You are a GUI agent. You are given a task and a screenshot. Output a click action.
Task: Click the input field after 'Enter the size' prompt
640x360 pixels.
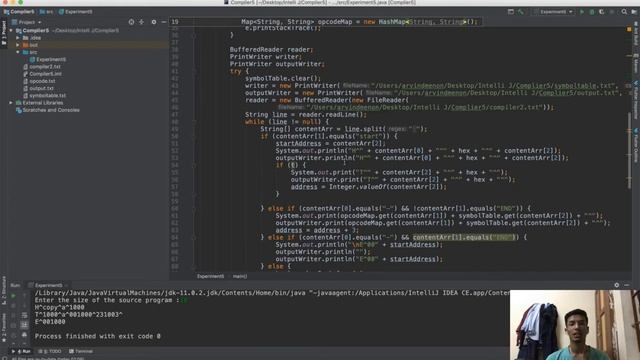coord(185,300)
